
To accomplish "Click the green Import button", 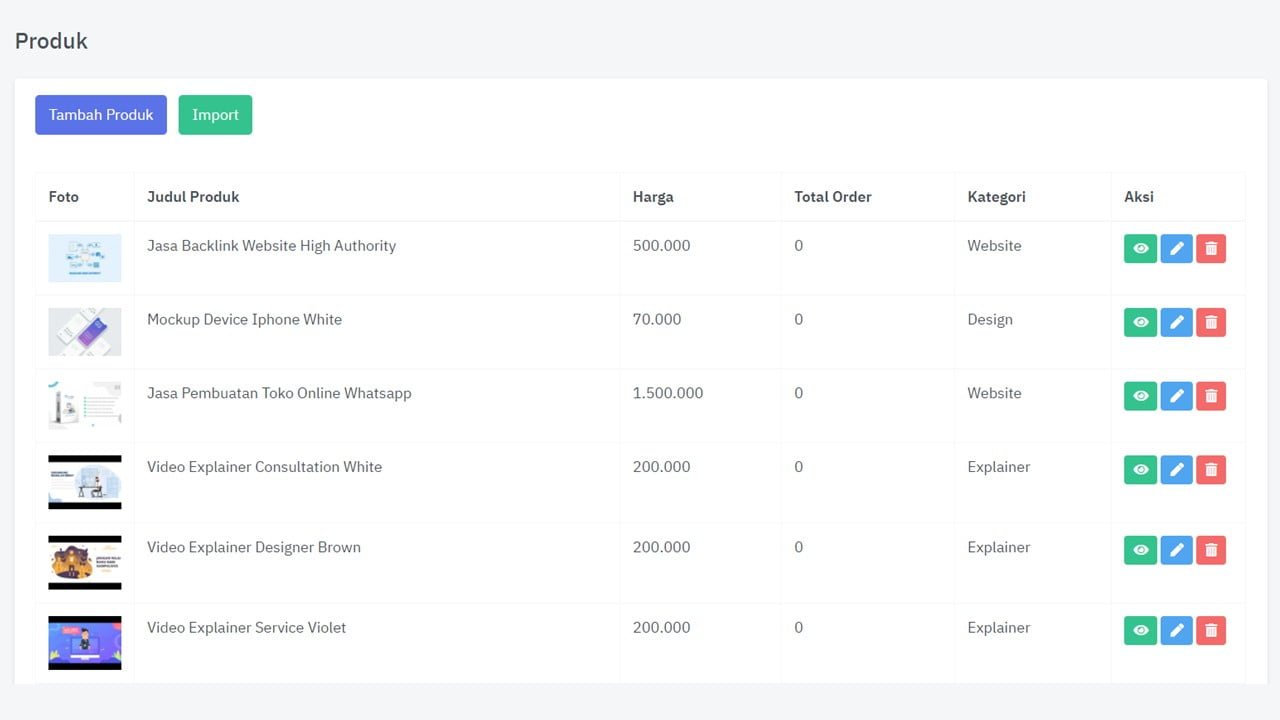I will (215, 115).
